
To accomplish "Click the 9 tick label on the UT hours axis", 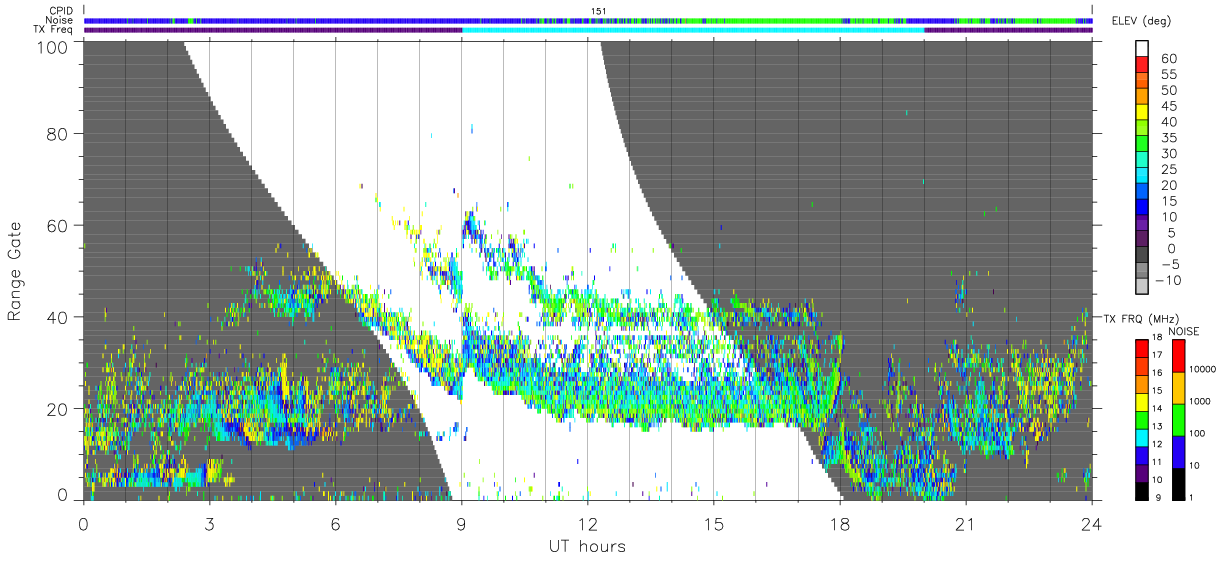I will tap(462, 523).
